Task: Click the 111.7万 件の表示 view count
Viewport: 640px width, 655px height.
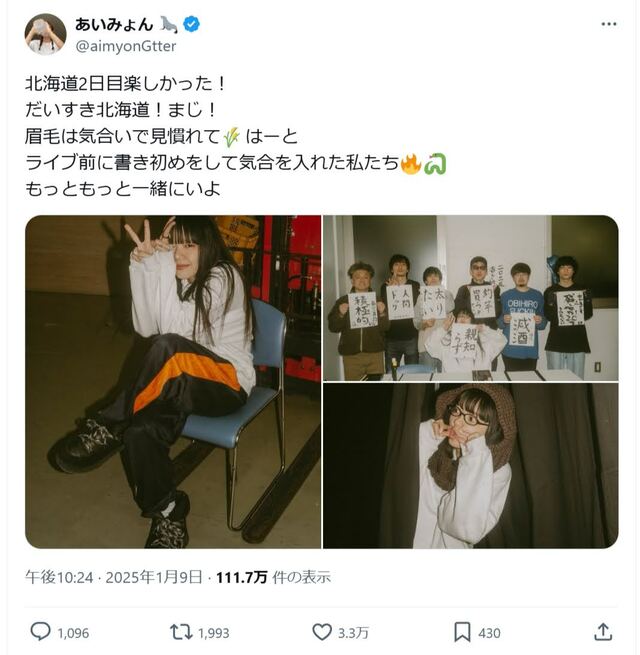Action: (x=273, y=577)
